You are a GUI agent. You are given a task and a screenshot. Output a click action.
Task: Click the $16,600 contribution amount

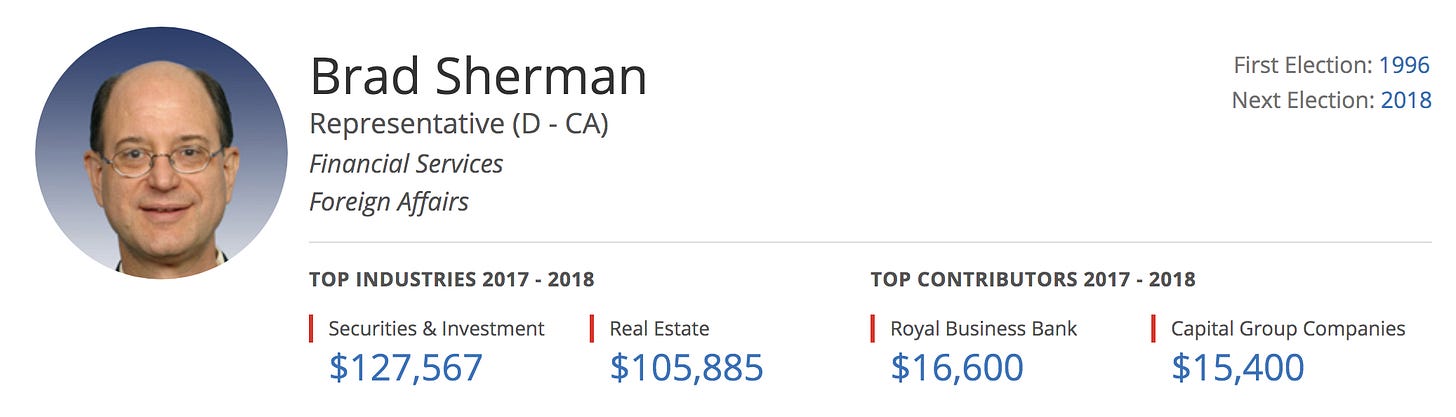point(957,368)
